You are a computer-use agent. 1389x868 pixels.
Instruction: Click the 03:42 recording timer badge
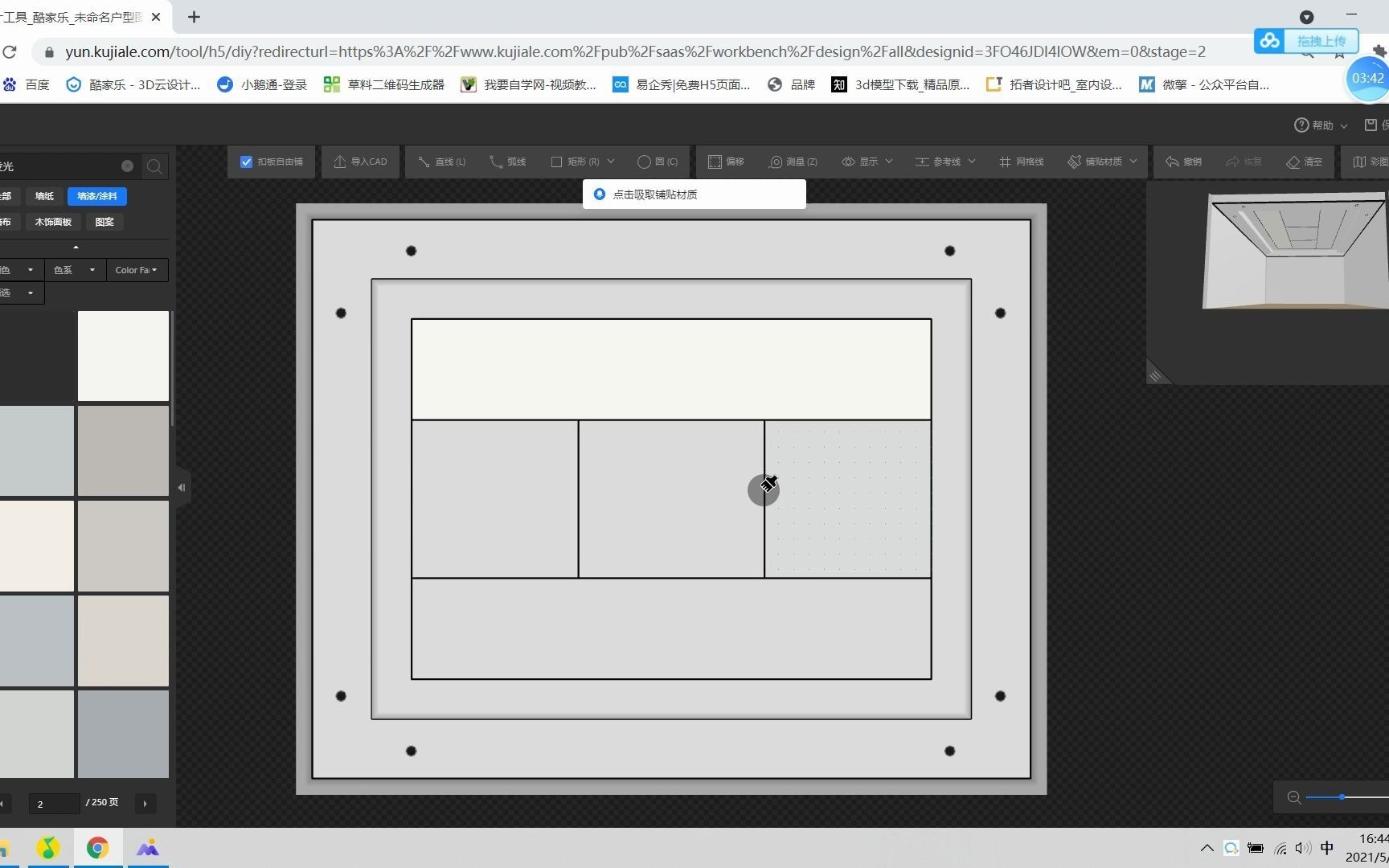(1367, 78)
